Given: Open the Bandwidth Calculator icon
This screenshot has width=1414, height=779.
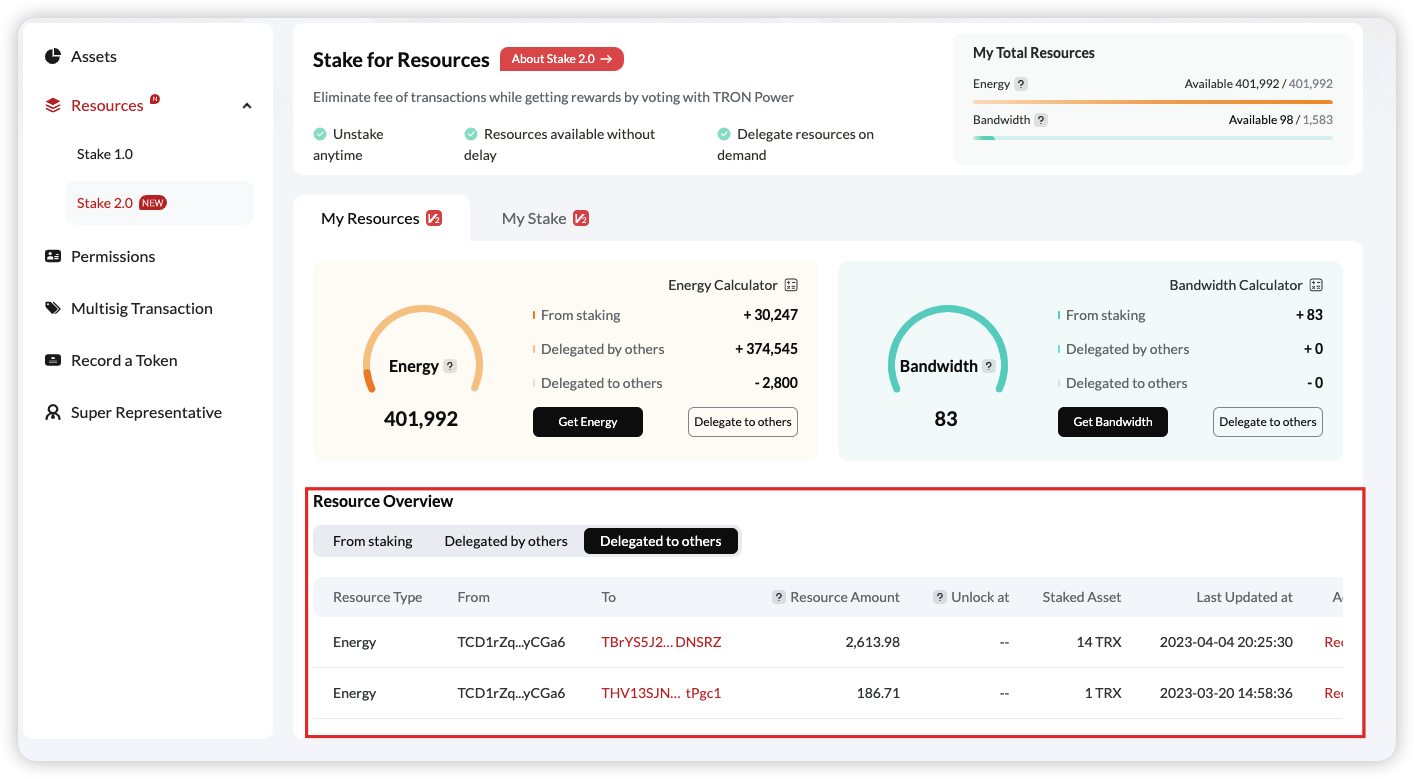Looking at the screenshot, I should (1316, 286).
